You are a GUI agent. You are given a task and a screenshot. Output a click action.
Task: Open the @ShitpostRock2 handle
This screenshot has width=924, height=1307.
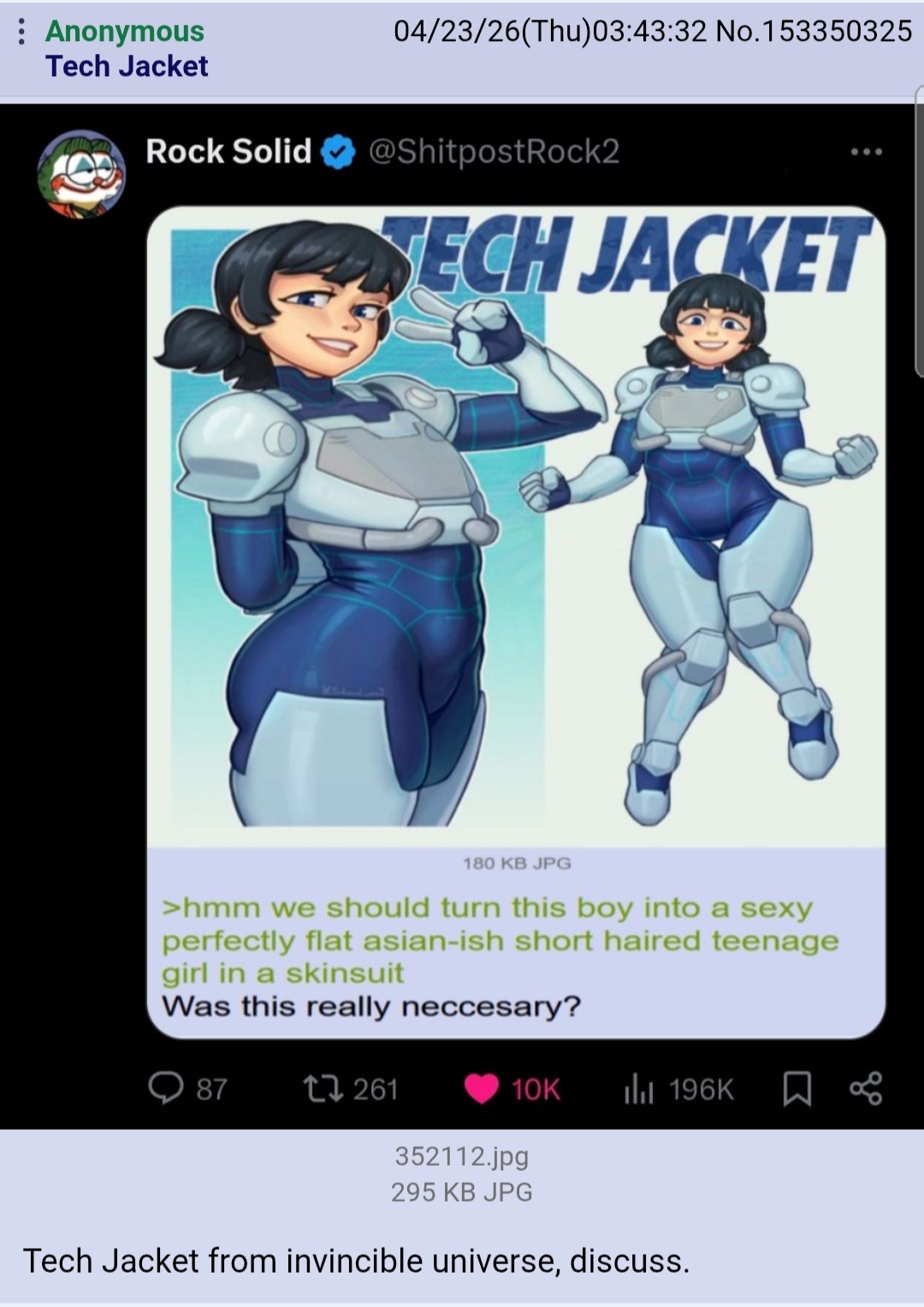pyautogui.click(x=494, y=151)
